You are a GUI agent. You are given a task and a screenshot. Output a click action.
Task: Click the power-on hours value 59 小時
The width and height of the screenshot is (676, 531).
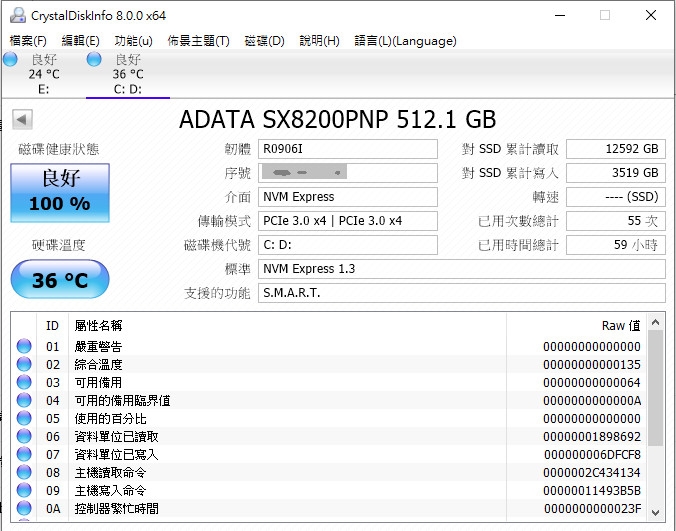tap(616, 245)
